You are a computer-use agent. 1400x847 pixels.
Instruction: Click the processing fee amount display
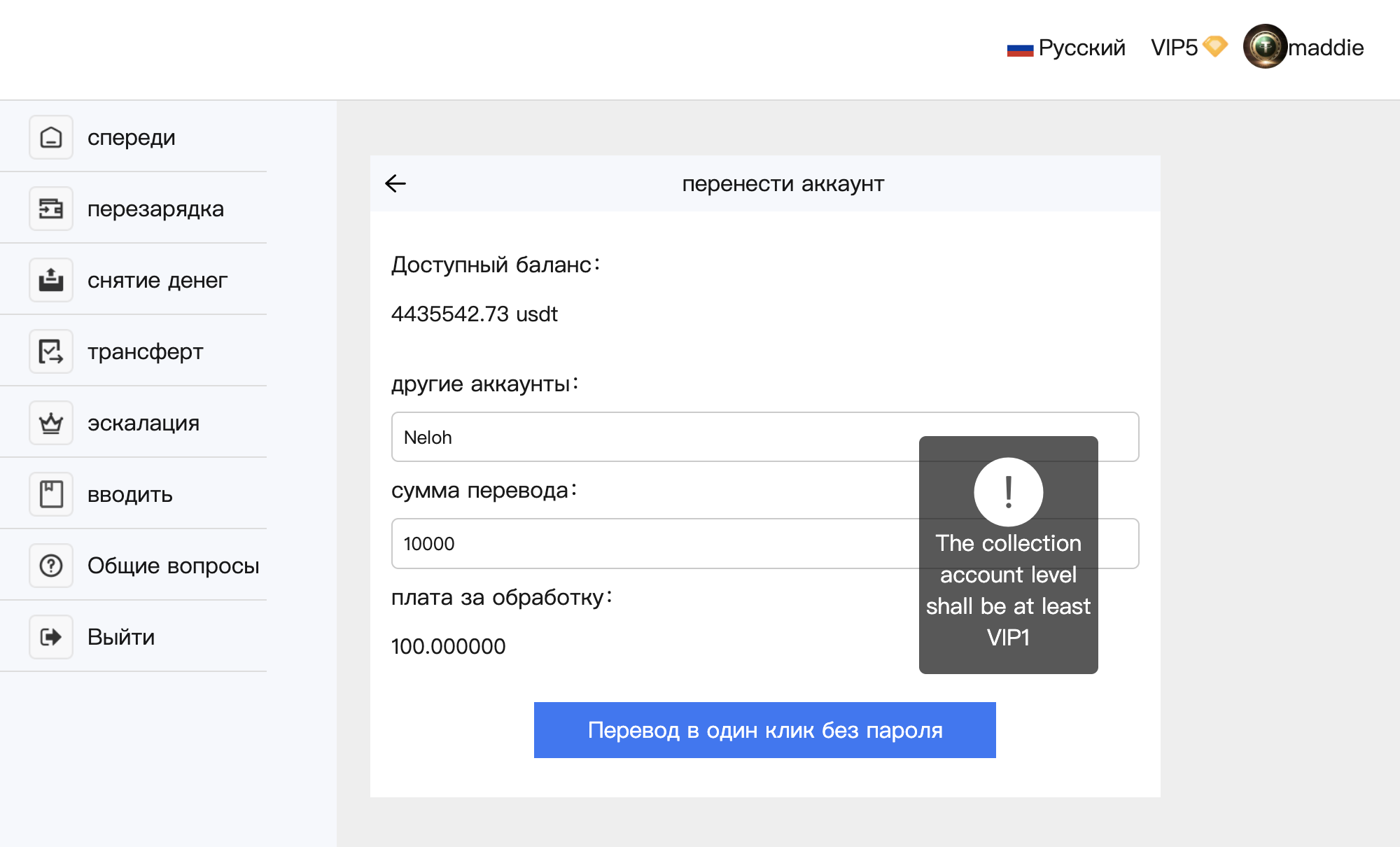pos(450,644)
